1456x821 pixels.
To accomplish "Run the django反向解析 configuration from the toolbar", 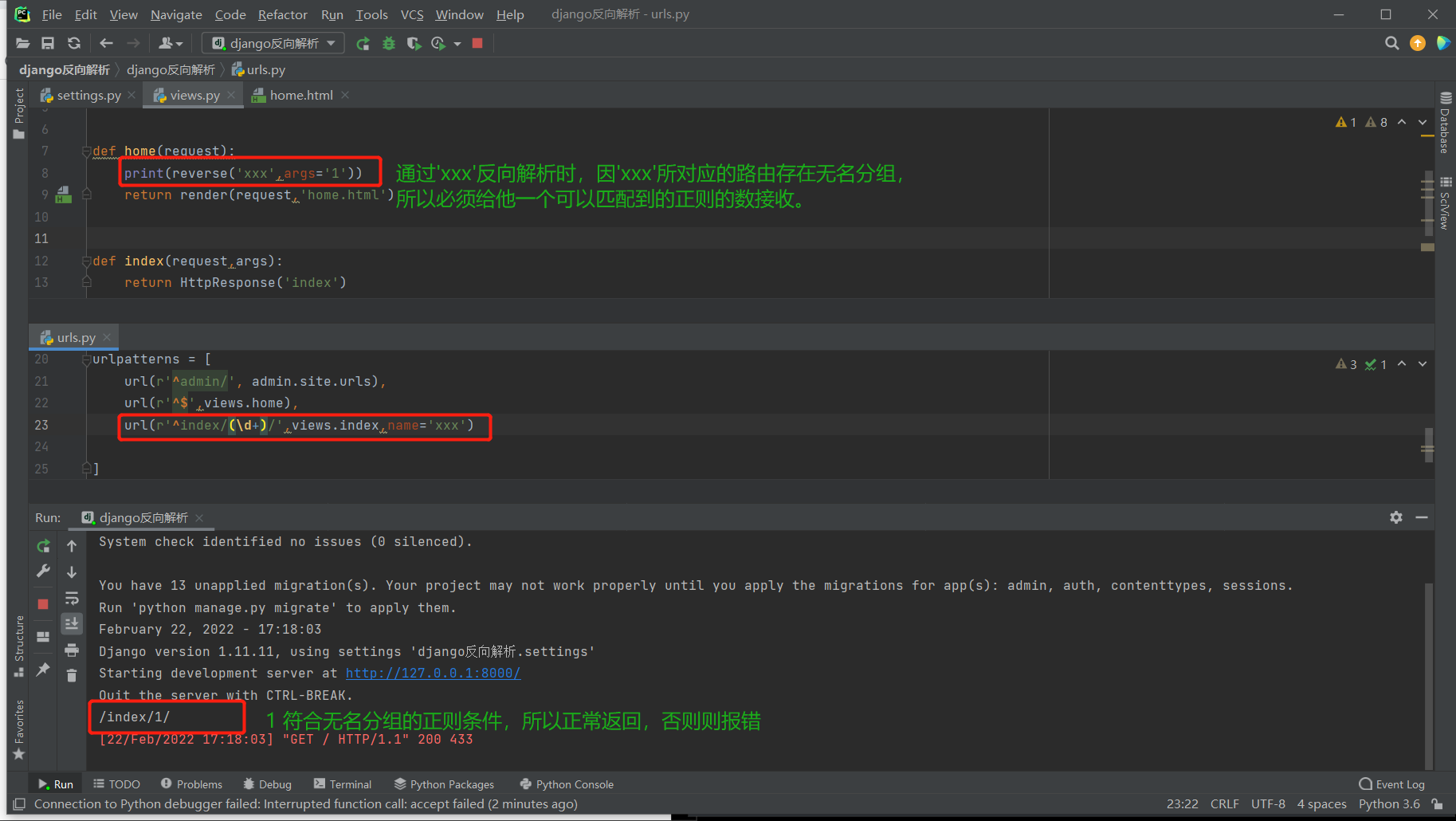I will coord(363,43).
